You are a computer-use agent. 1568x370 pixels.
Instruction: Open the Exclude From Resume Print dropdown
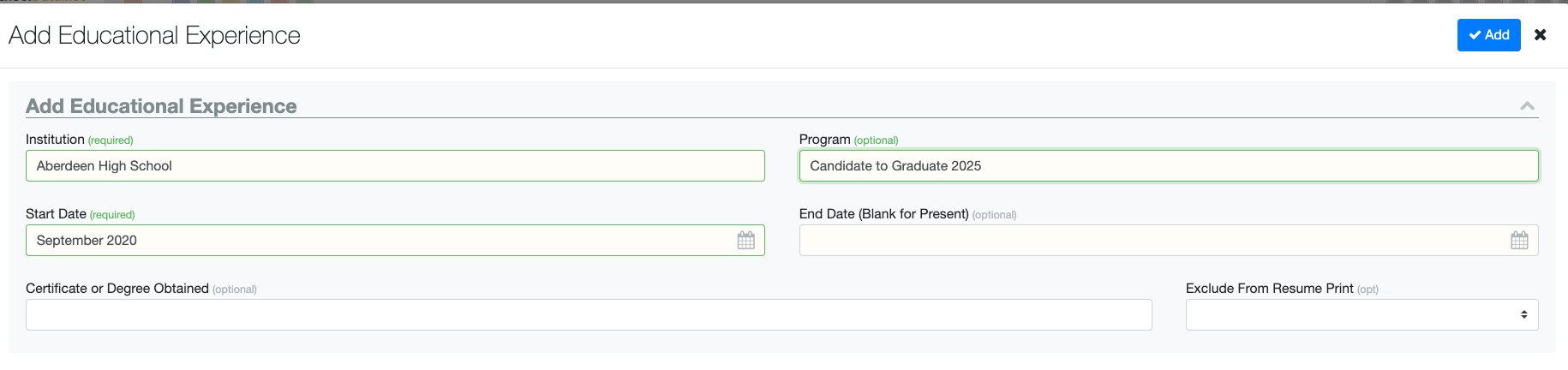click(1362, 314)
